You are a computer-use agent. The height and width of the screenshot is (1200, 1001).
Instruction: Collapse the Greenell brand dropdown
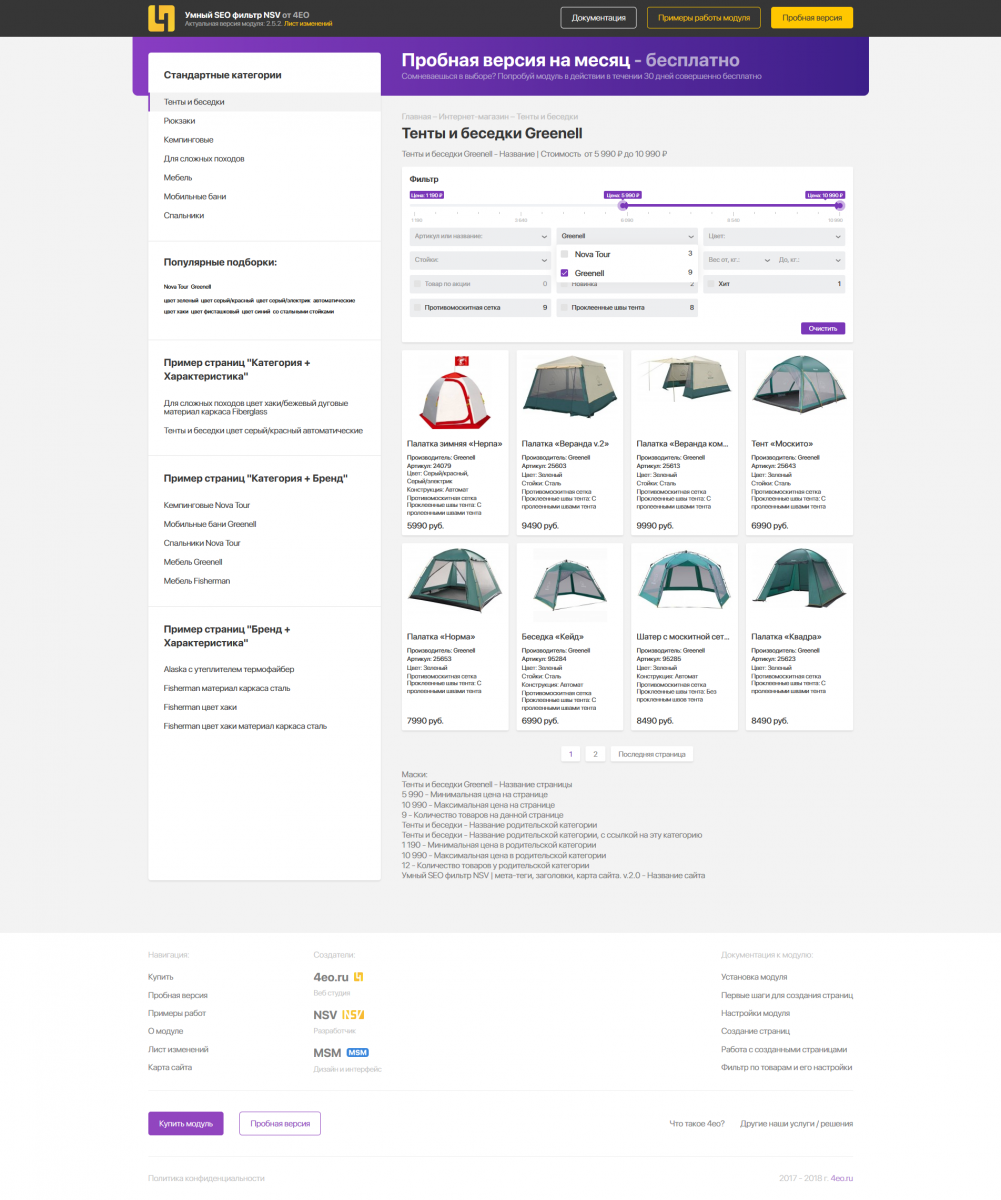click(x=626, y=236)
